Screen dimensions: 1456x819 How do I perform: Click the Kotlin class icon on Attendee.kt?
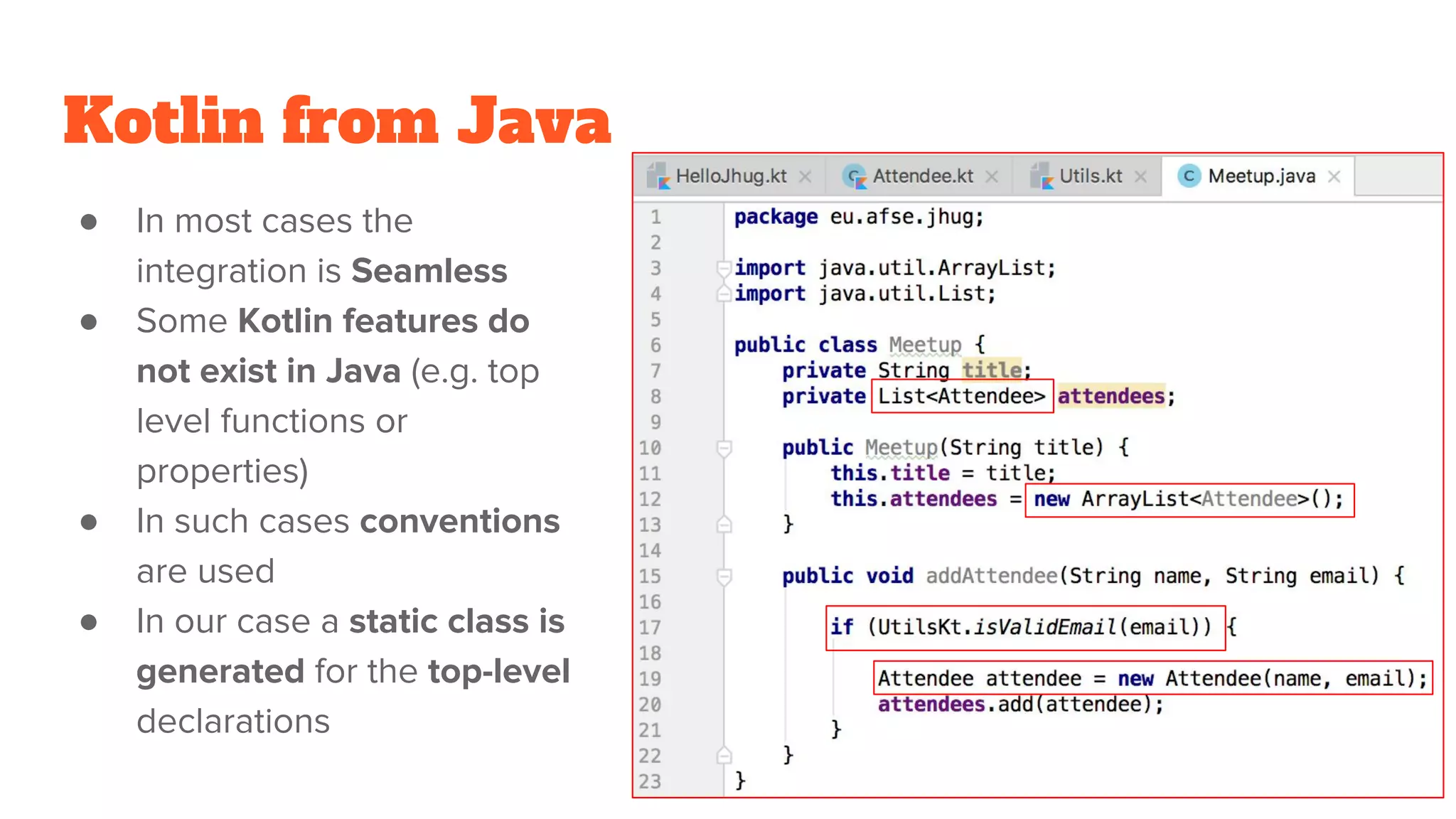click(855, 176)
